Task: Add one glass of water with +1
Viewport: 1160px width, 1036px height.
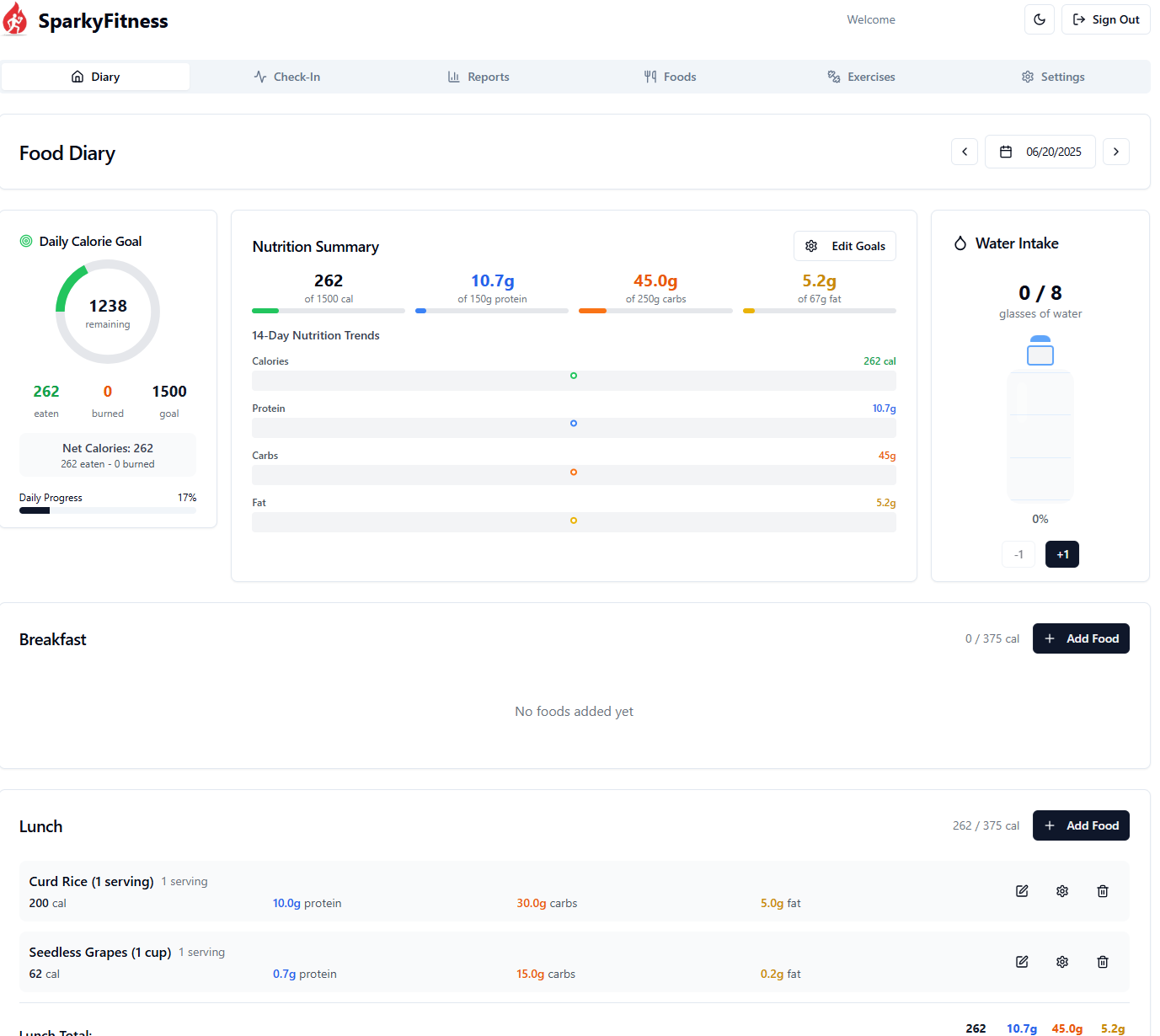Action: (x=1062, y=554)
